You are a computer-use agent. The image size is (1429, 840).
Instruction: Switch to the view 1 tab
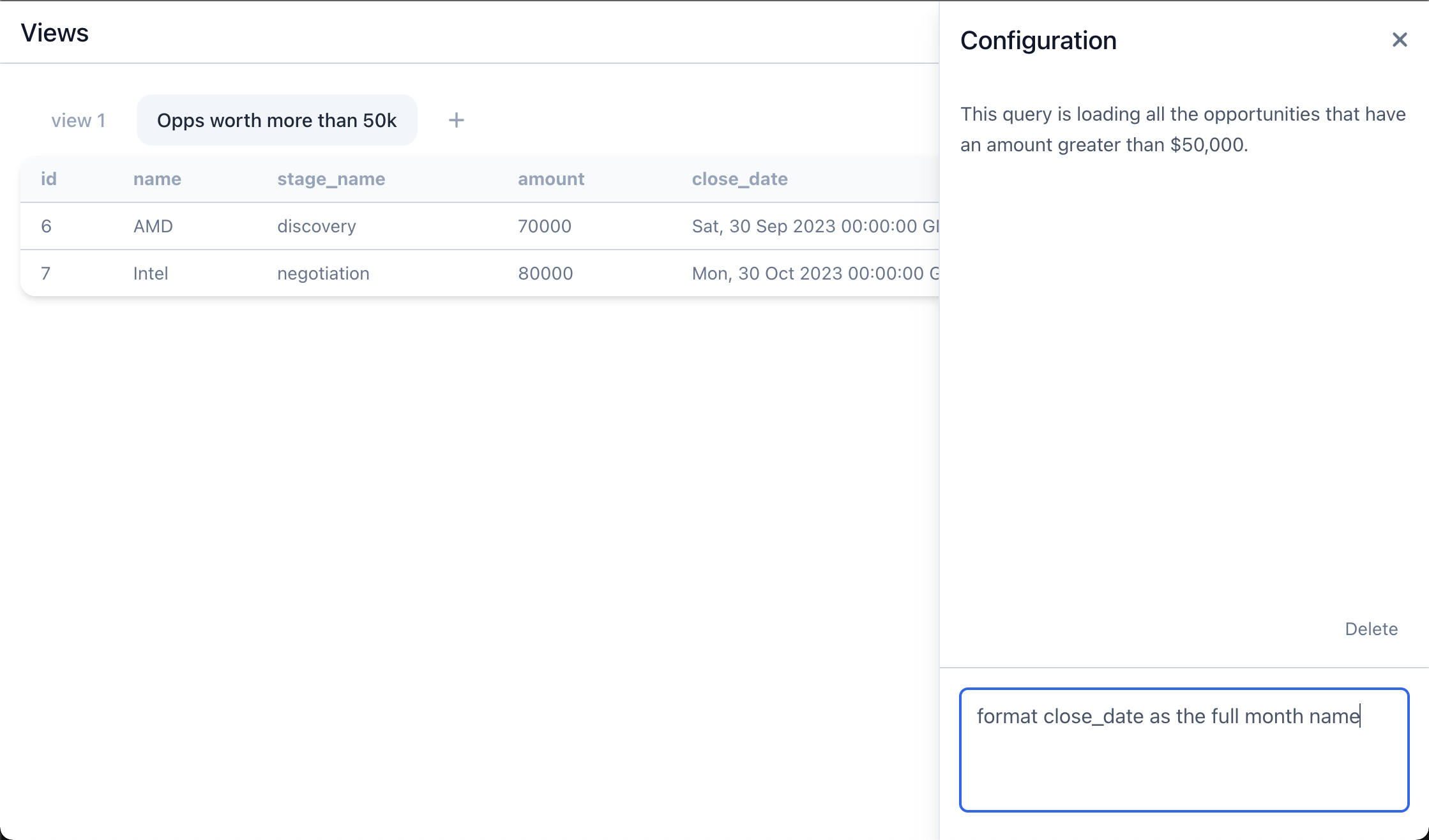[78, 120]
